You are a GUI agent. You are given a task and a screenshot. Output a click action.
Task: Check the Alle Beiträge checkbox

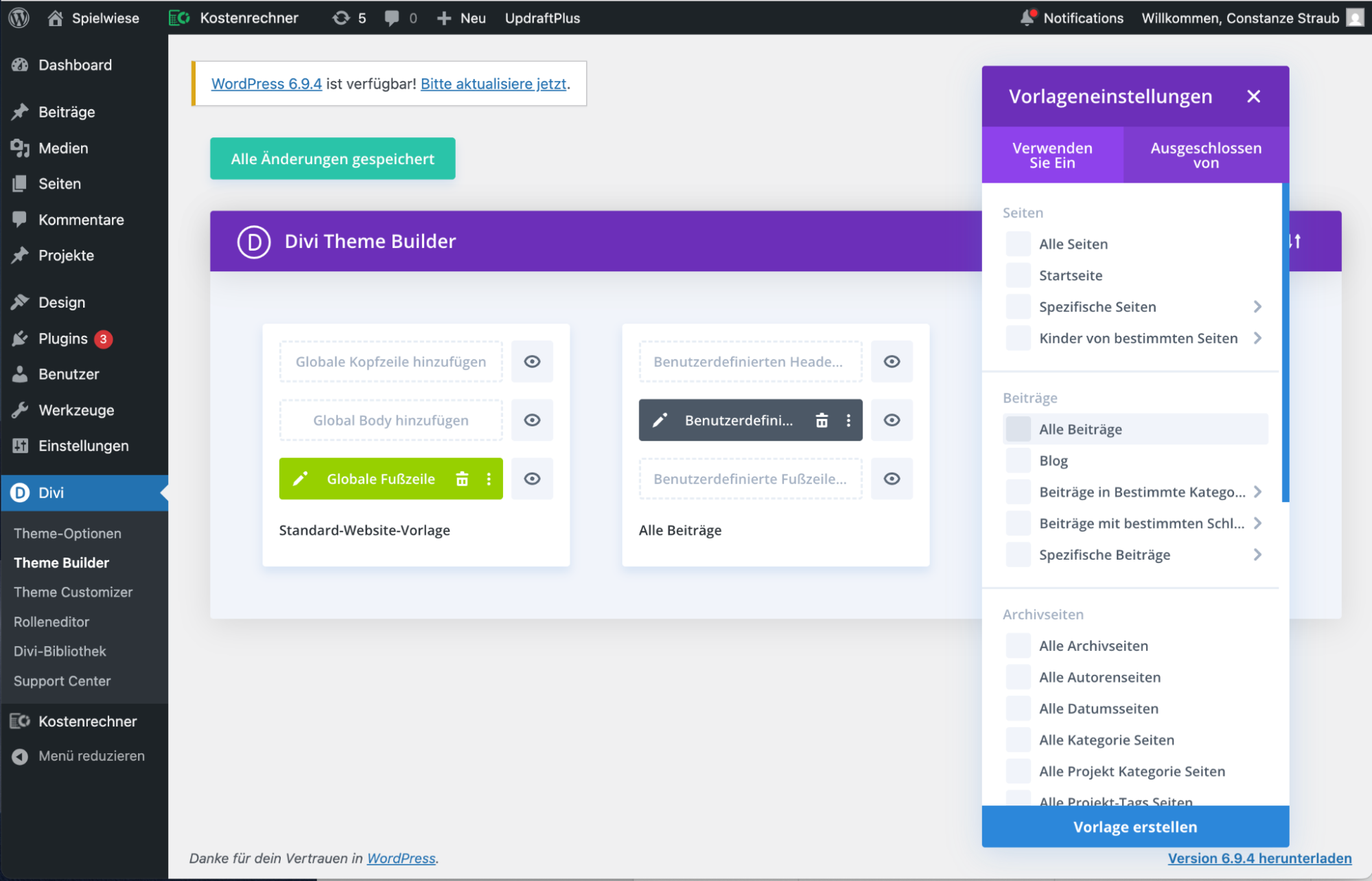(x=1018, y=429)
